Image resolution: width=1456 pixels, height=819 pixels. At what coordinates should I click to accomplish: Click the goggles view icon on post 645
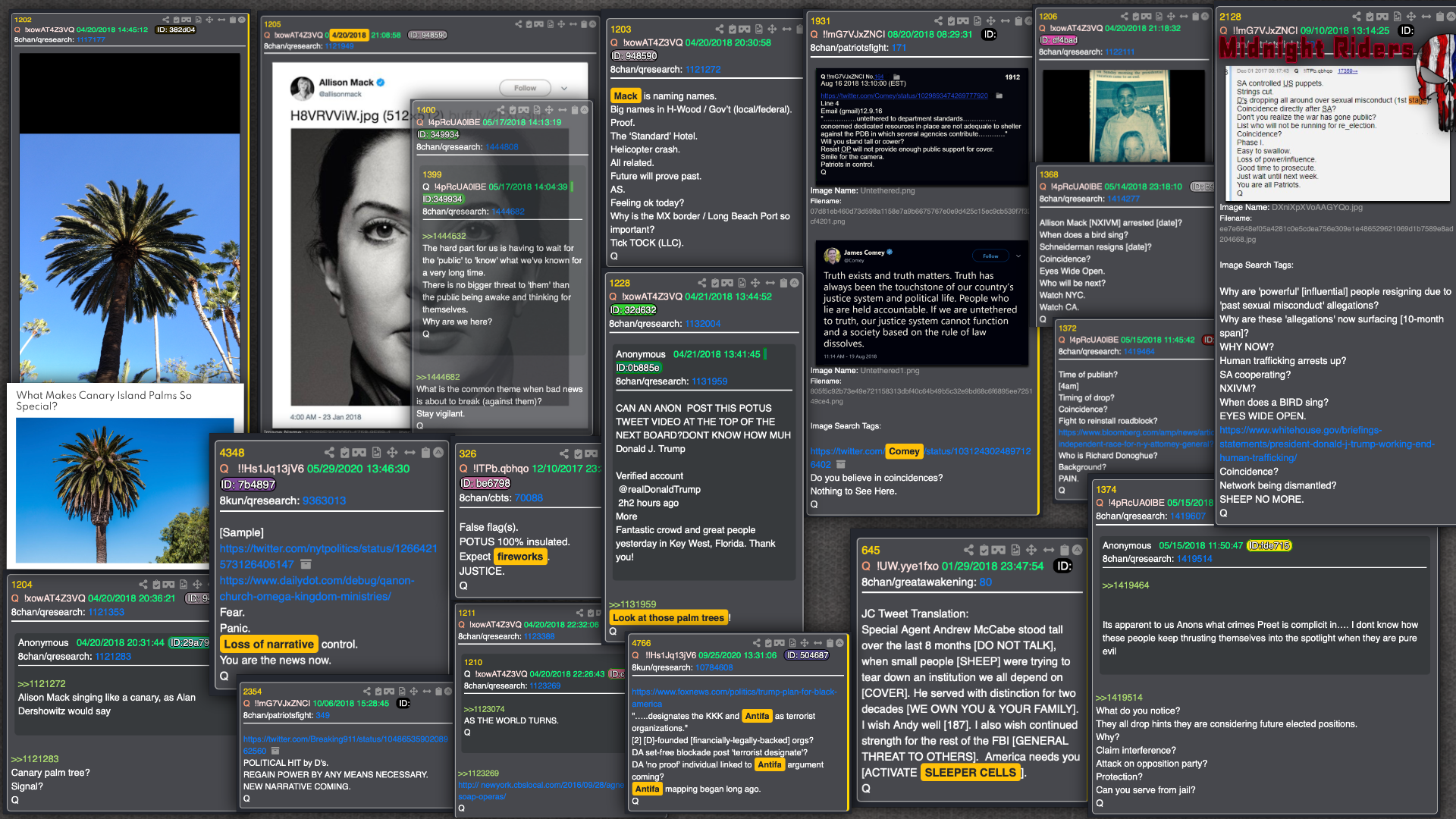point(999,550)
